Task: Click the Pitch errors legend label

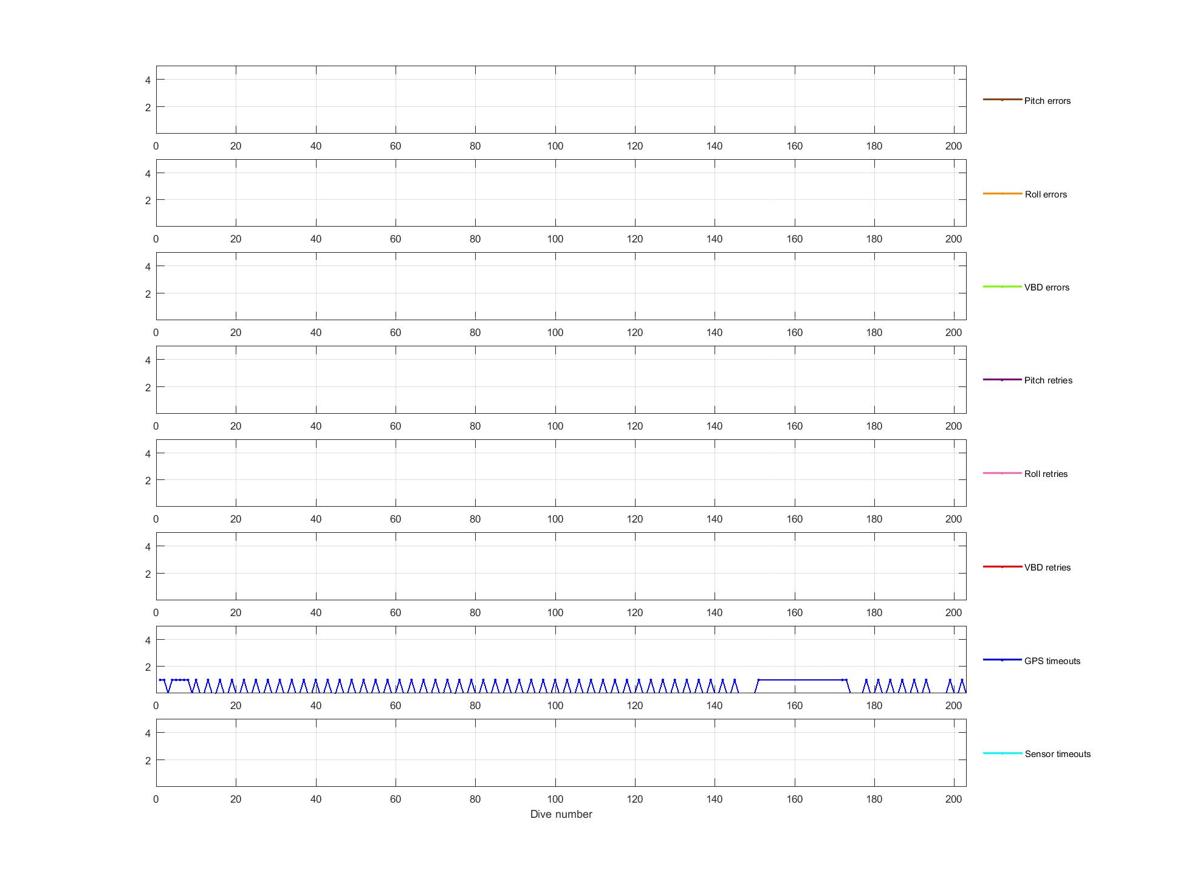Action: tap(1047, 101)
